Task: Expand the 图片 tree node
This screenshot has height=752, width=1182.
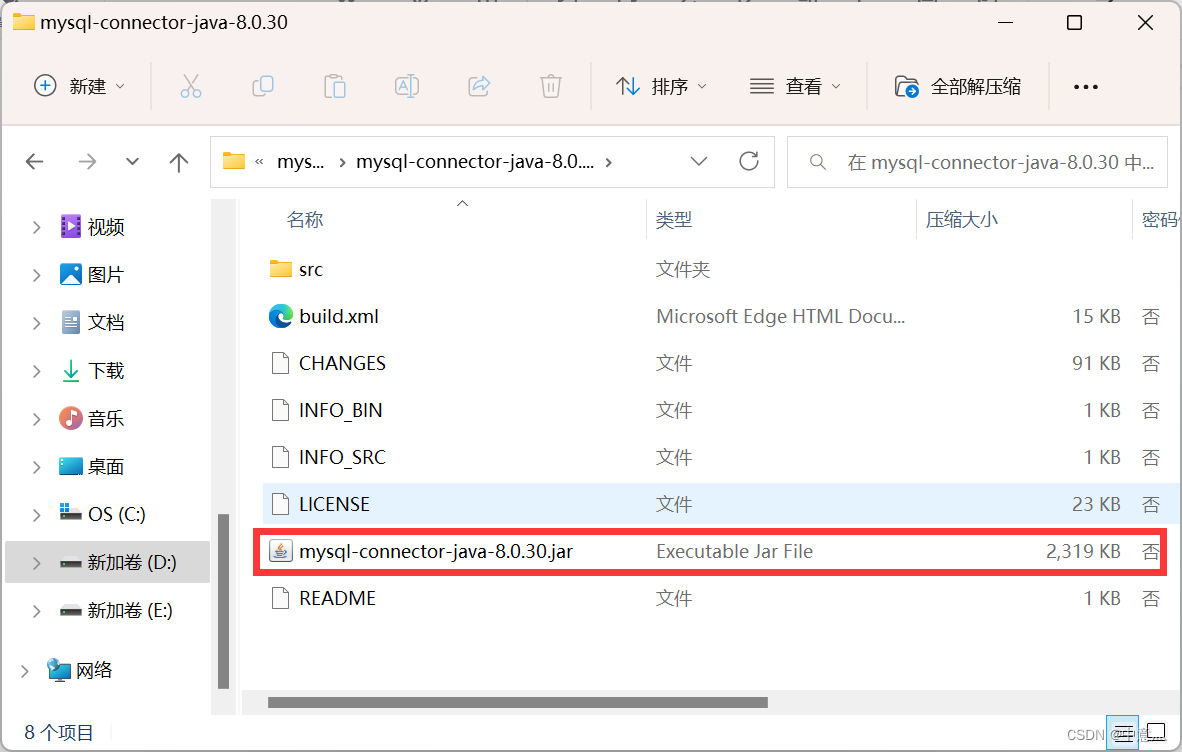Action: pos(36,275)
